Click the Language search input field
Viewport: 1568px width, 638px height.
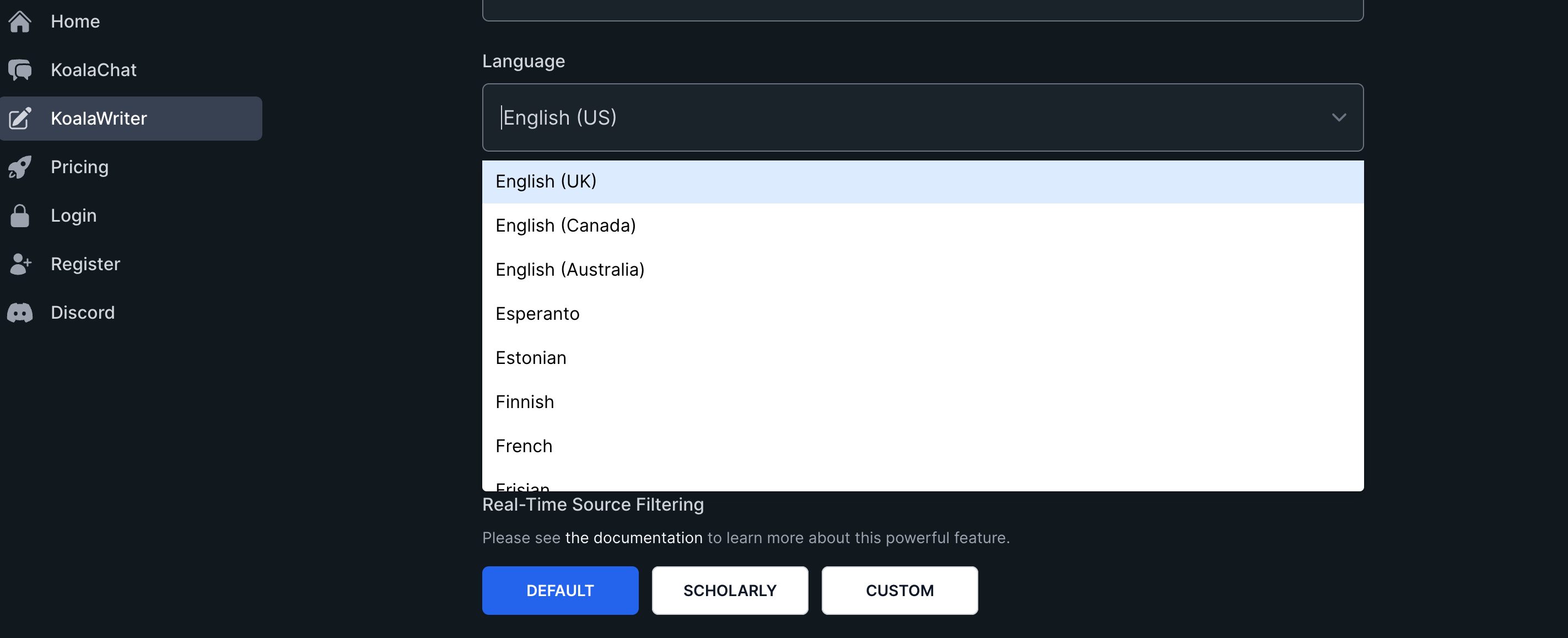[852, 117]
